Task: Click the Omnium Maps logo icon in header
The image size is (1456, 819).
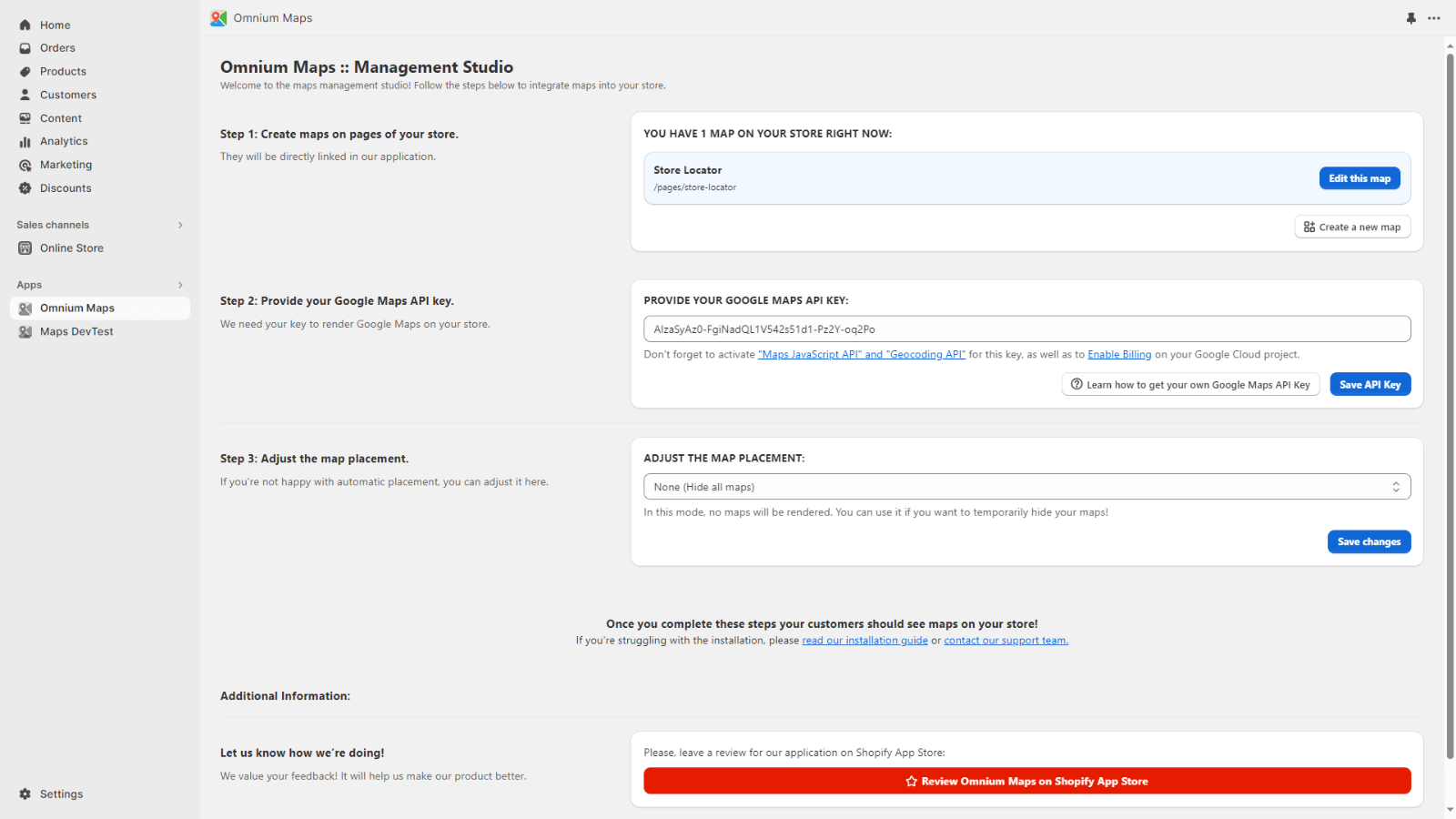Action: [218, 18]
